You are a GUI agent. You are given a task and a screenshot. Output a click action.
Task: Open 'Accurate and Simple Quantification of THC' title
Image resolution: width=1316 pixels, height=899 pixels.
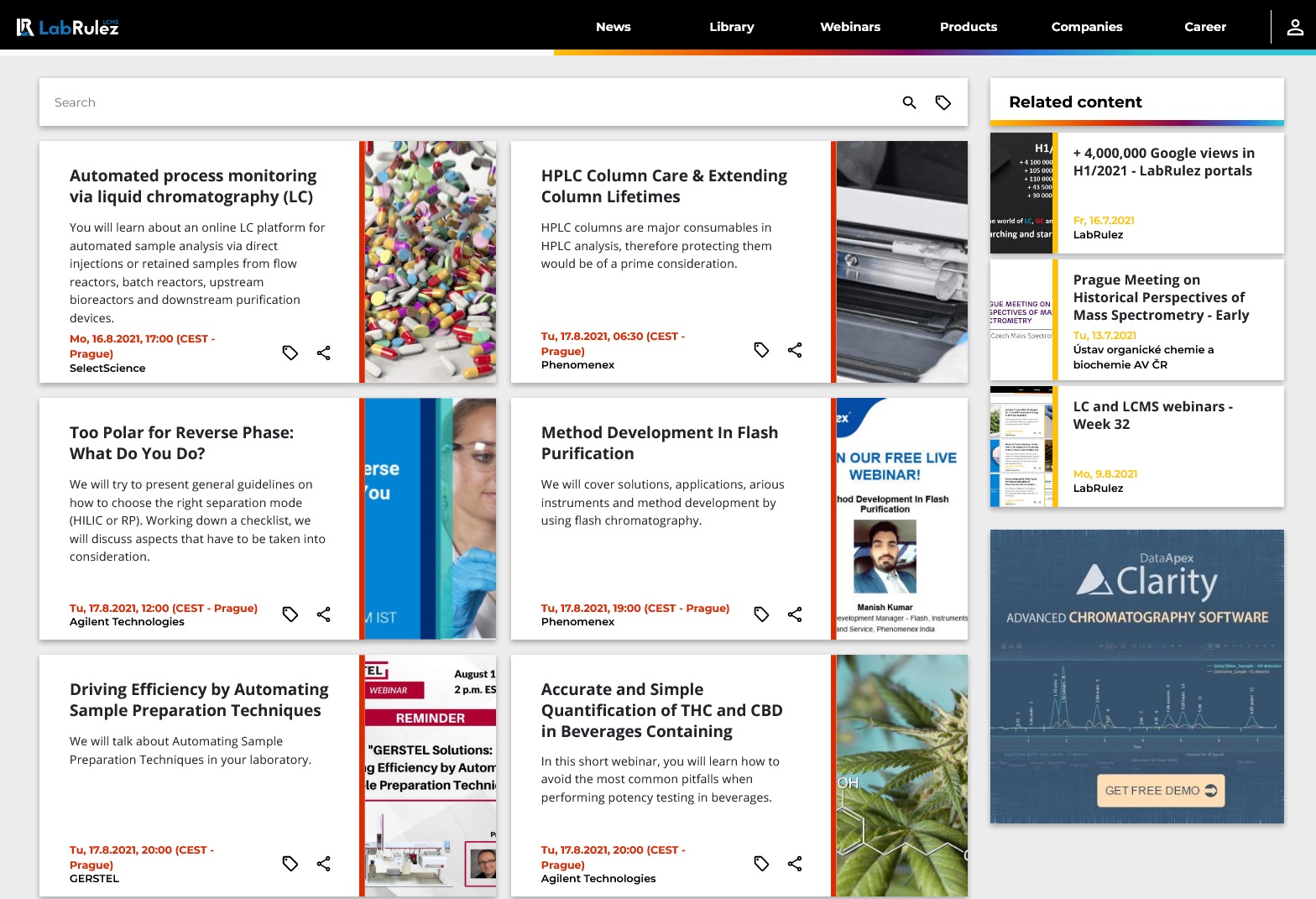point(661,710)
